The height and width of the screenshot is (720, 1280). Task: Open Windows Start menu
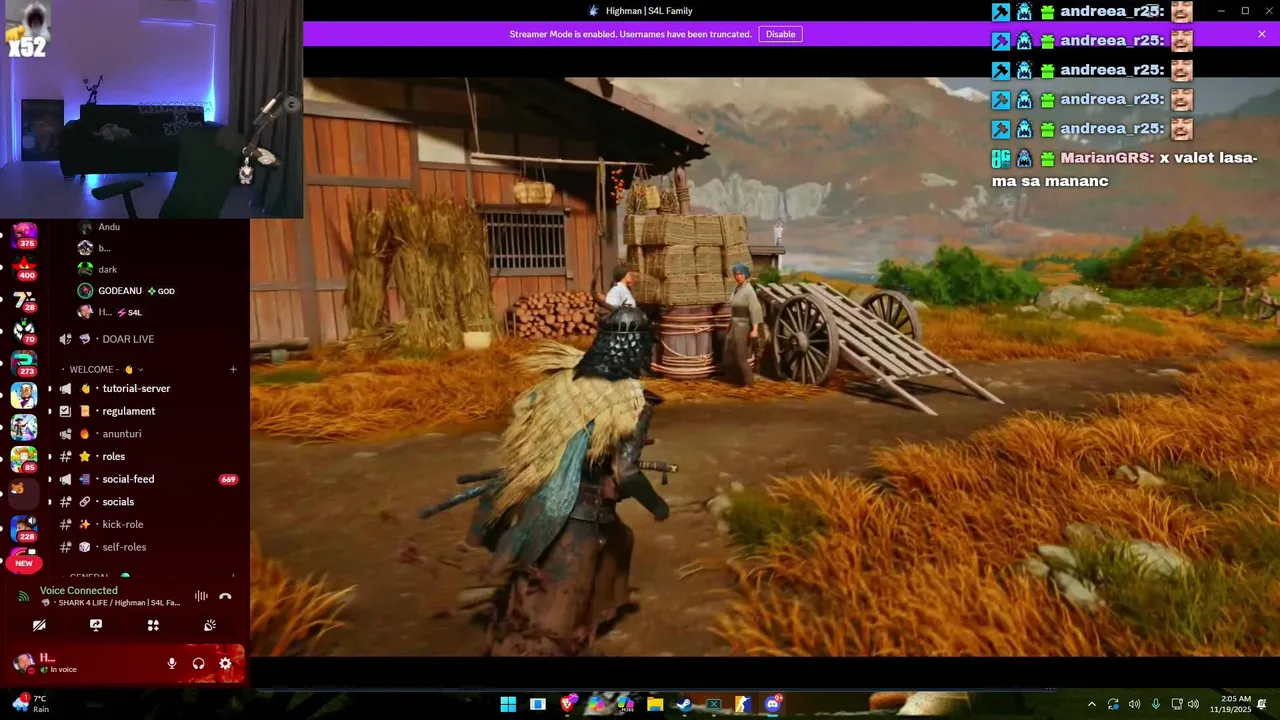(508, 704)
